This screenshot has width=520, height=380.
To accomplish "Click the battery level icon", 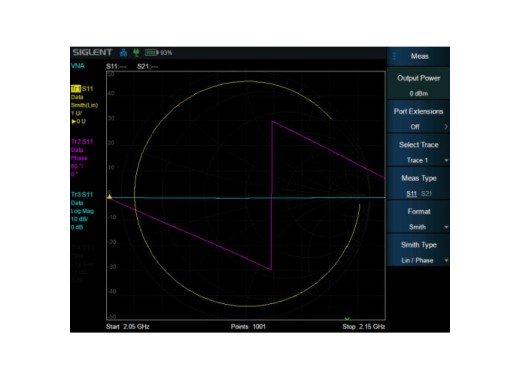I will (x=151, y=52).
